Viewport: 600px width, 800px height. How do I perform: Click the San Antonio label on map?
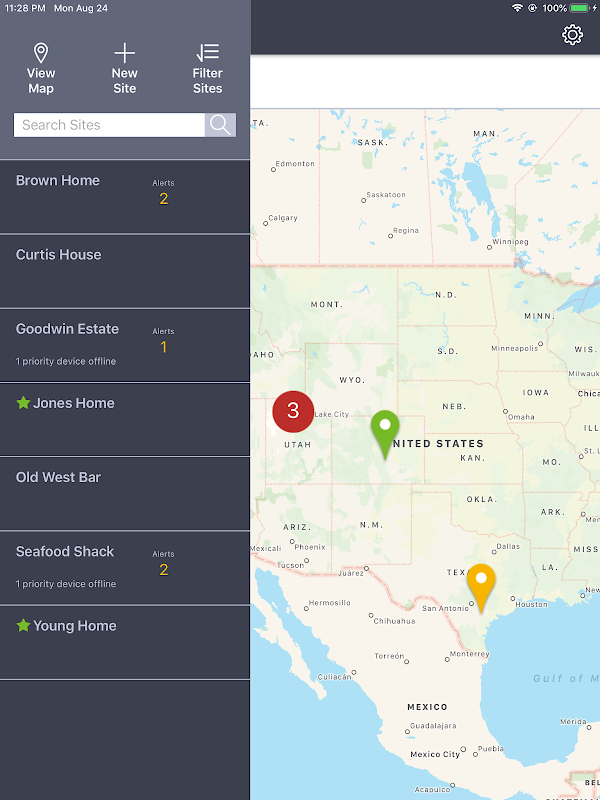click(445, 608)
